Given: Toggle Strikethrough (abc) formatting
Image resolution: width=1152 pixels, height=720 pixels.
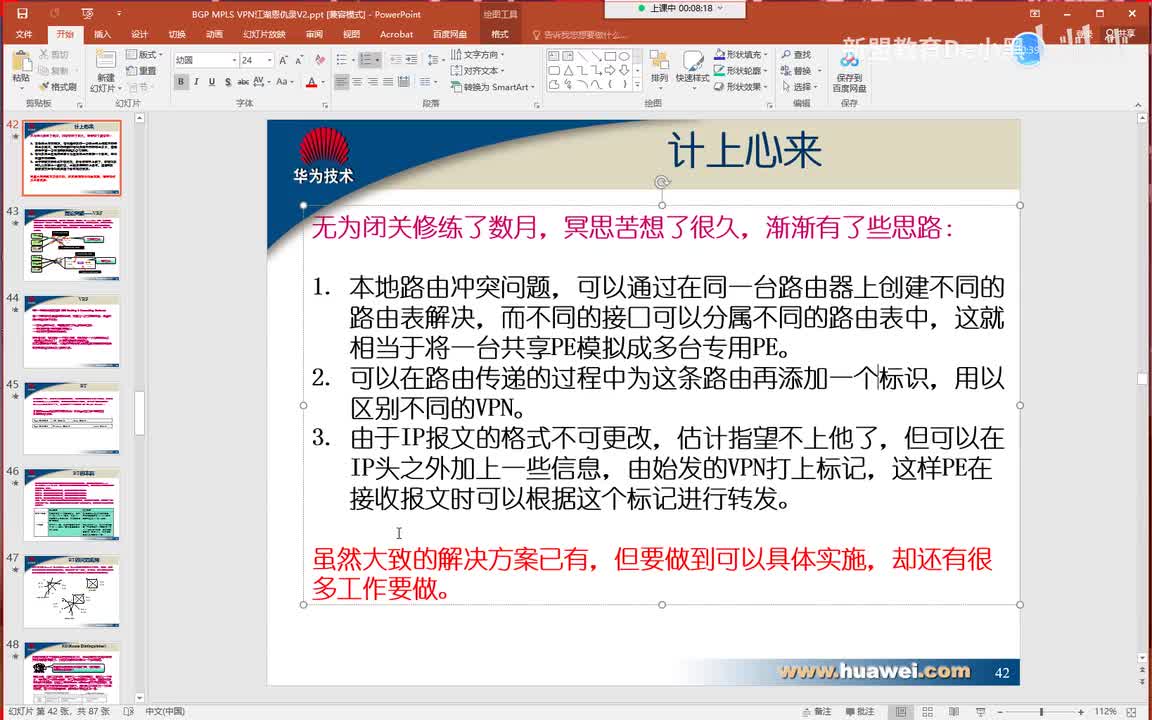Looking at the screenshot, I should [242, 82].
